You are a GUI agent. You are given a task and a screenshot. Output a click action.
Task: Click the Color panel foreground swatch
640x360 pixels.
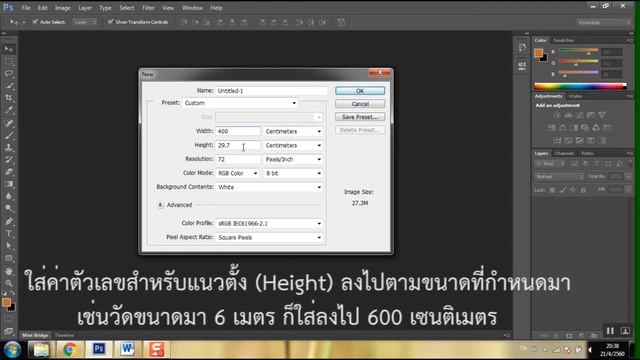[x=538, y=53]
